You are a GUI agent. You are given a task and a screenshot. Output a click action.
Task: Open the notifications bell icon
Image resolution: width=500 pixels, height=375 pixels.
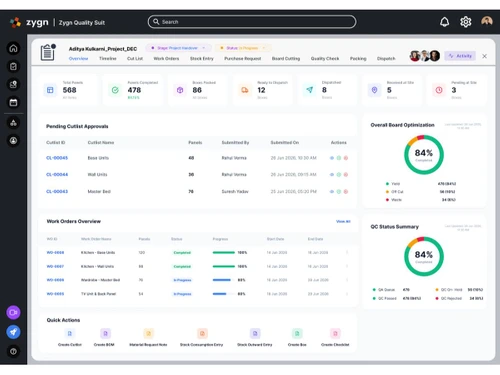(444, 22)
